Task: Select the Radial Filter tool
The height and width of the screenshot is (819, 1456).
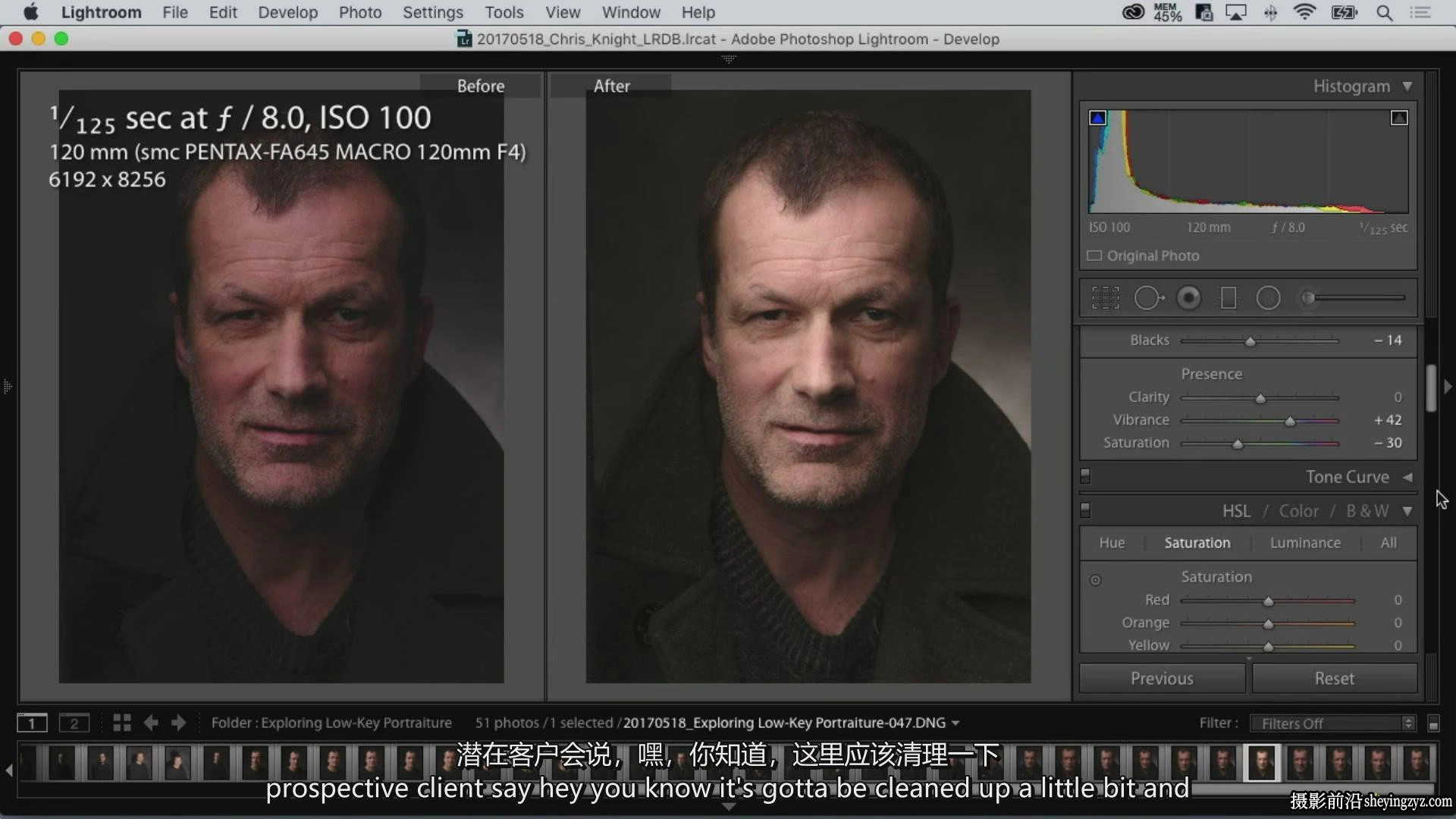Action: (1268, 298)
